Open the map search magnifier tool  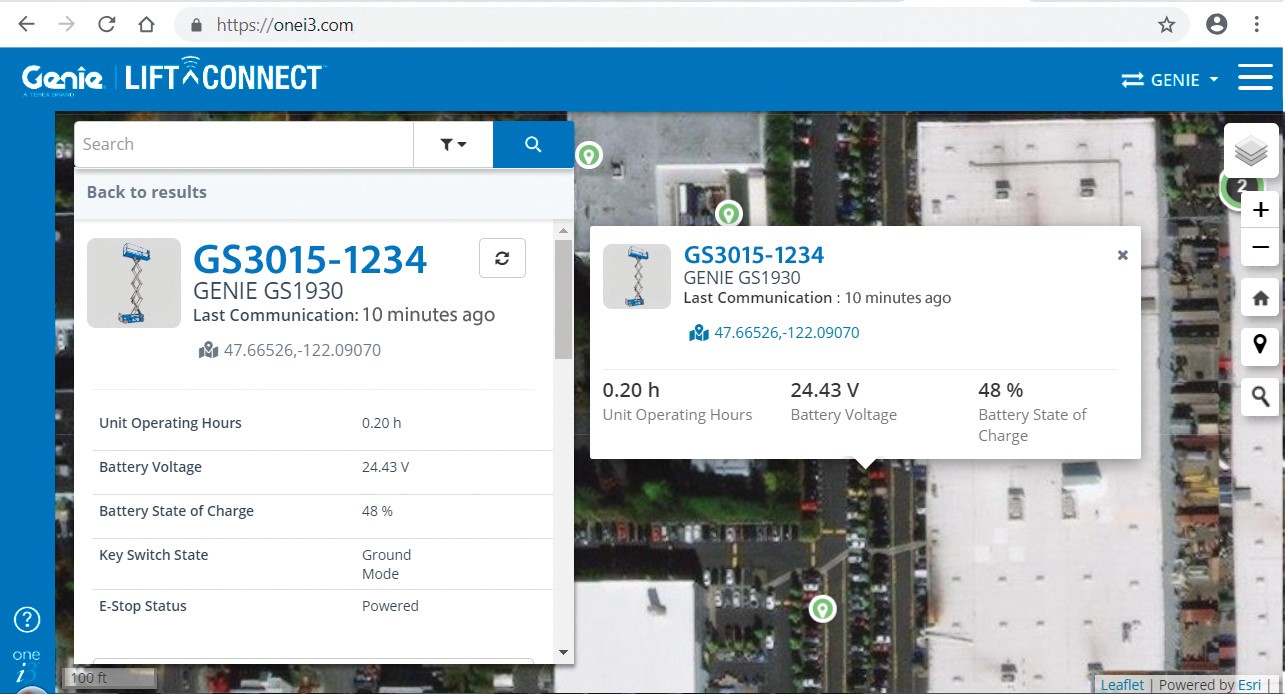[1260, 396]
